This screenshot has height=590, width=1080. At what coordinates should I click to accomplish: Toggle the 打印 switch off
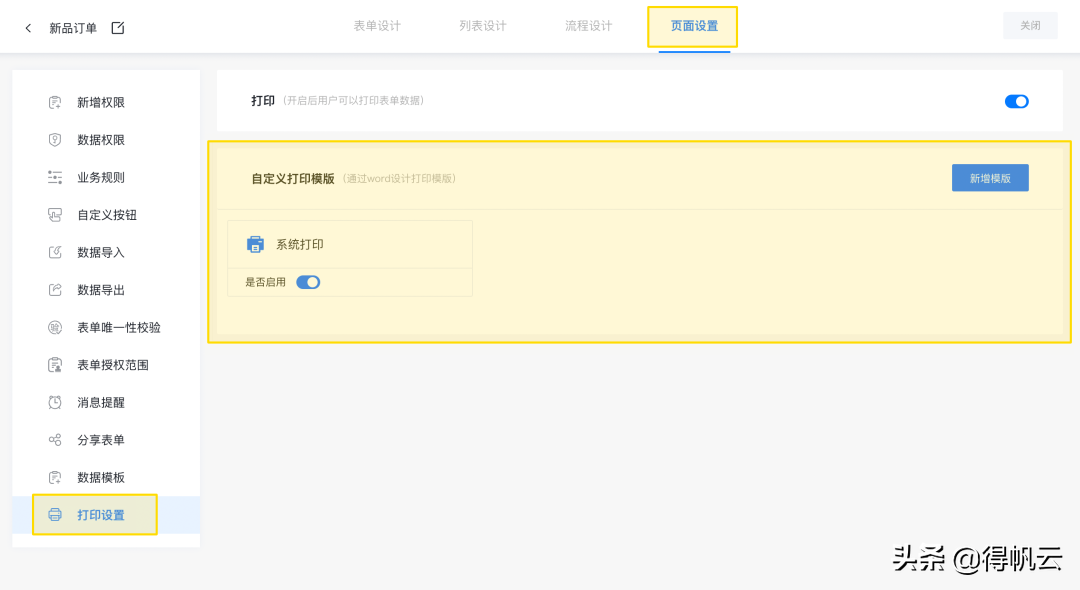pyautogui.click(x=1017, y=102)
